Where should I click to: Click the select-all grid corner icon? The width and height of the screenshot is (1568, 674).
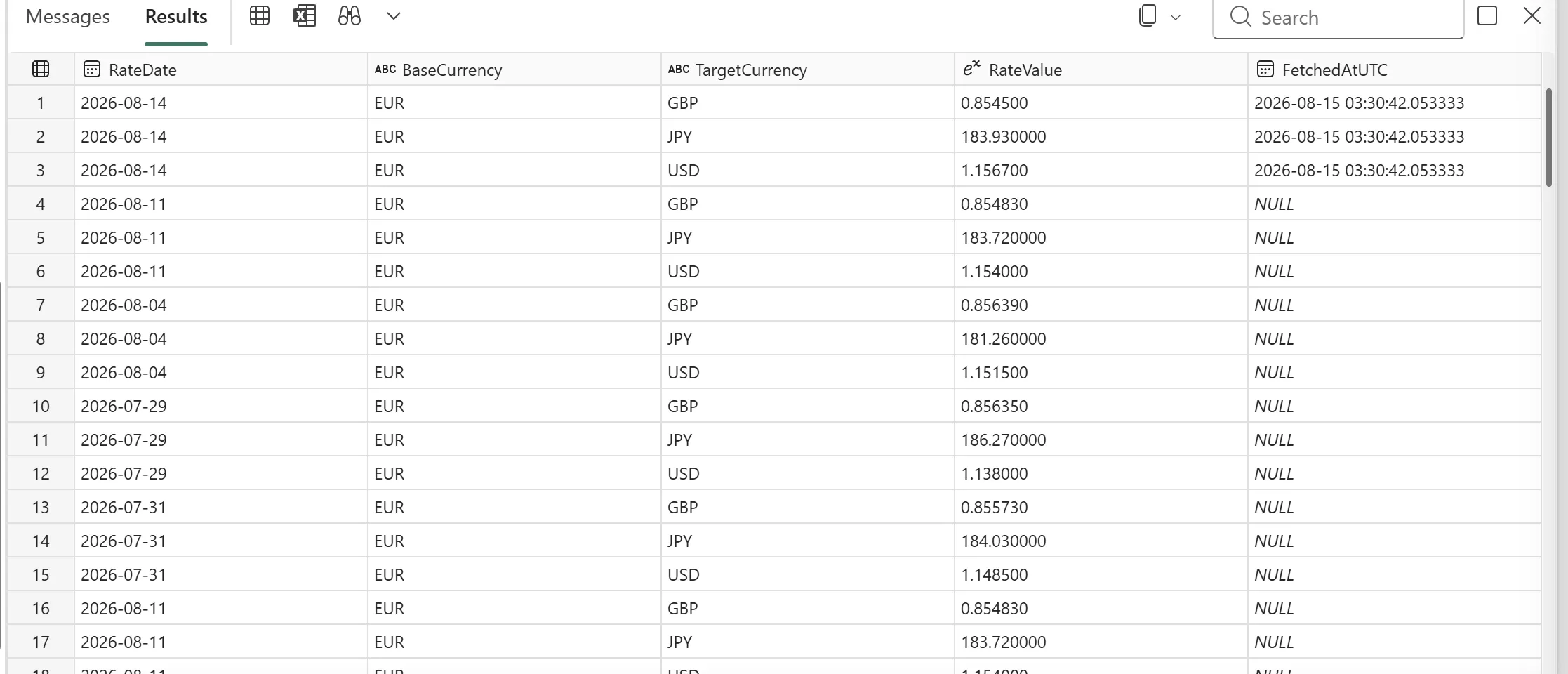[41, 69]
